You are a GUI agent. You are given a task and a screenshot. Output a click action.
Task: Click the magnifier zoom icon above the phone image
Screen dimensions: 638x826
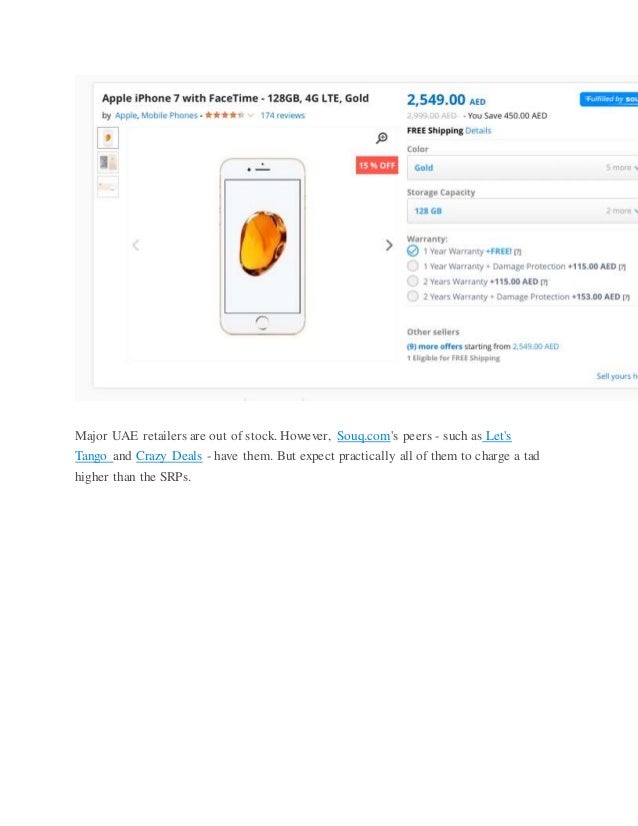381,138
